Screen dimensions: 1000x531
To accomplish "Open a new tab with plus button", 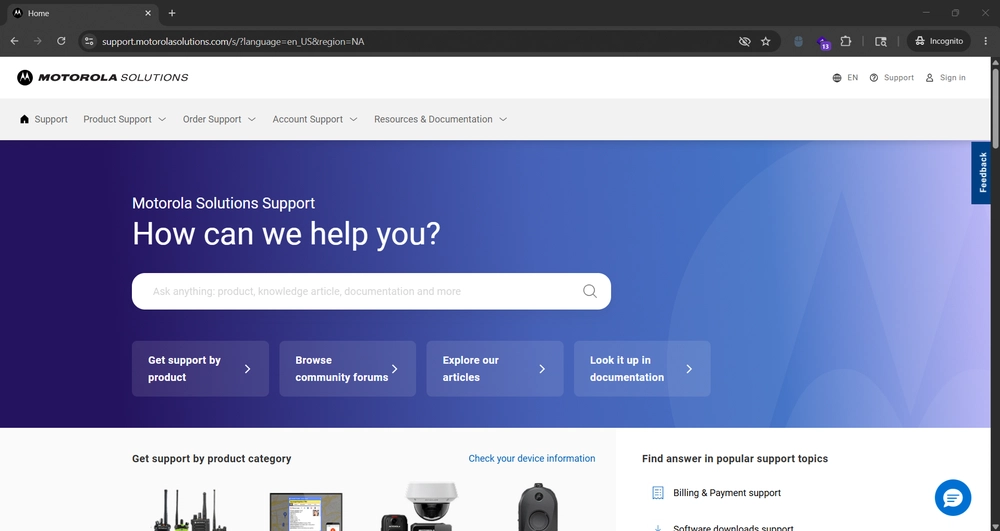I will tap(172, 13).
